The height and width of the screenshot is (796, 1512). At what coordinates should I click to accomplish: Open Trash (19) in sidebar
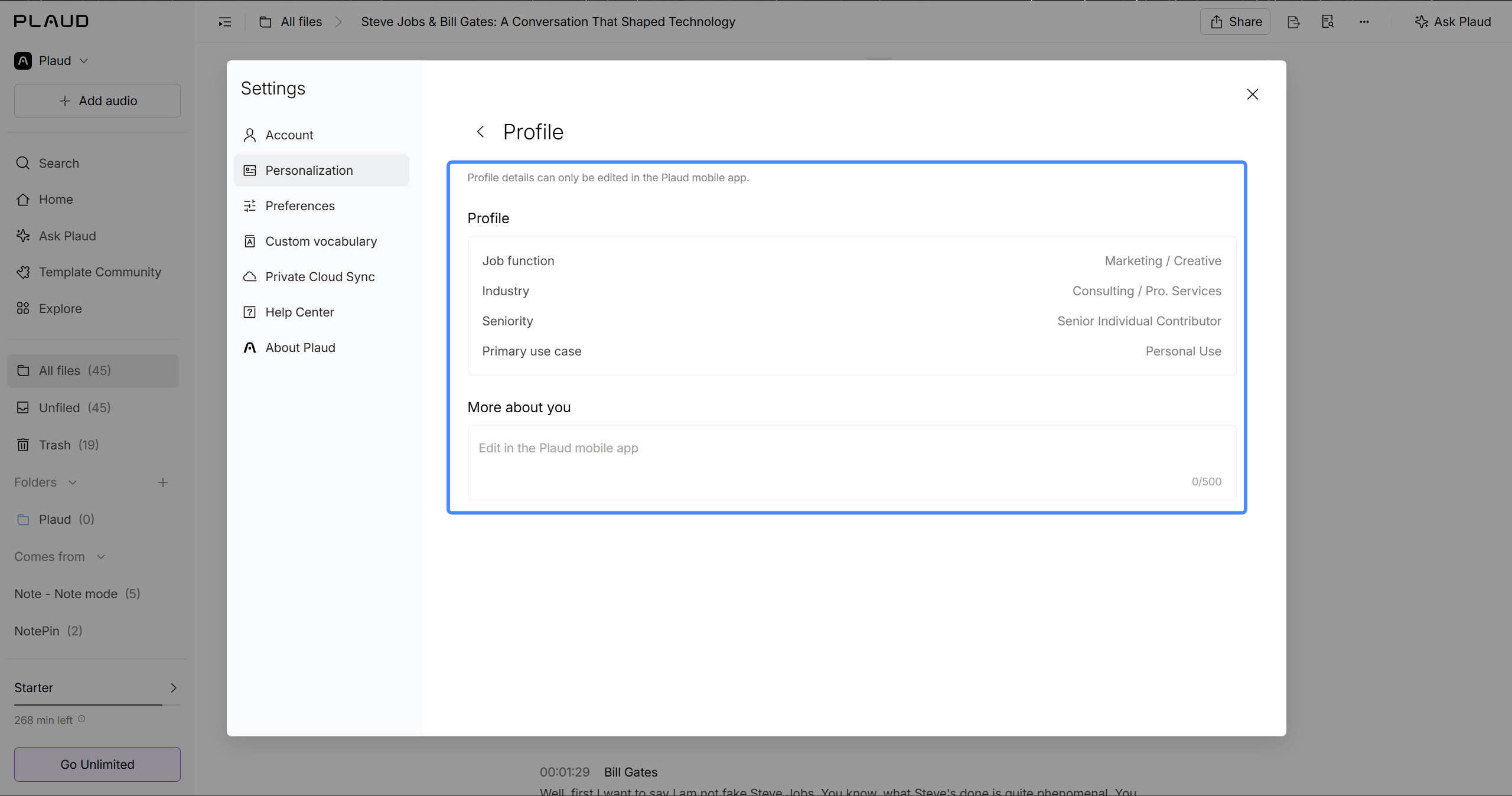pos(93,445)
